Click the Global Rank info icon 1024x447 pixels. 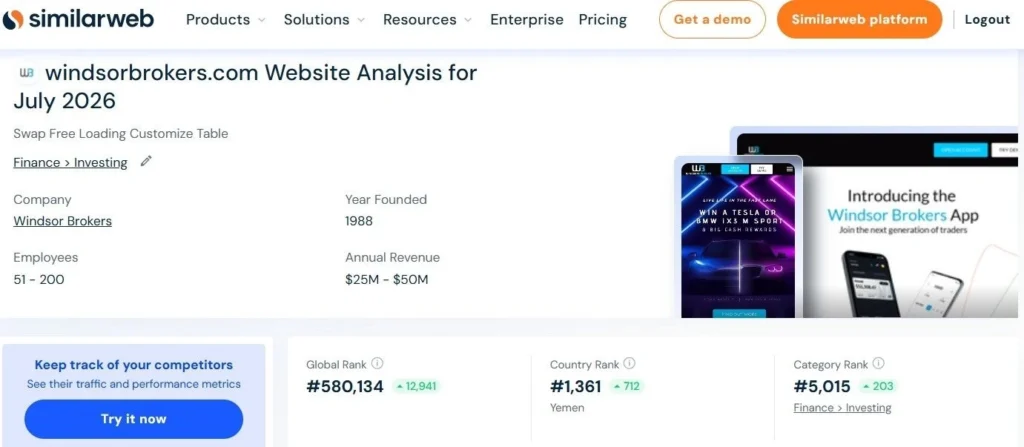pos(377,363)
